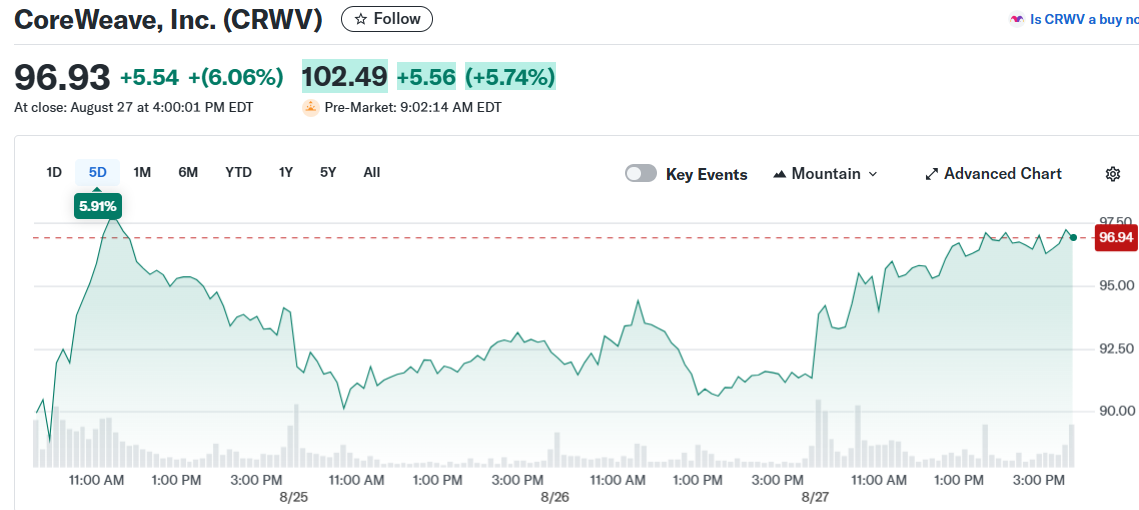Click the At close August 27 timestamp
Screen dimensions: 1139x510
pos(134,108)
